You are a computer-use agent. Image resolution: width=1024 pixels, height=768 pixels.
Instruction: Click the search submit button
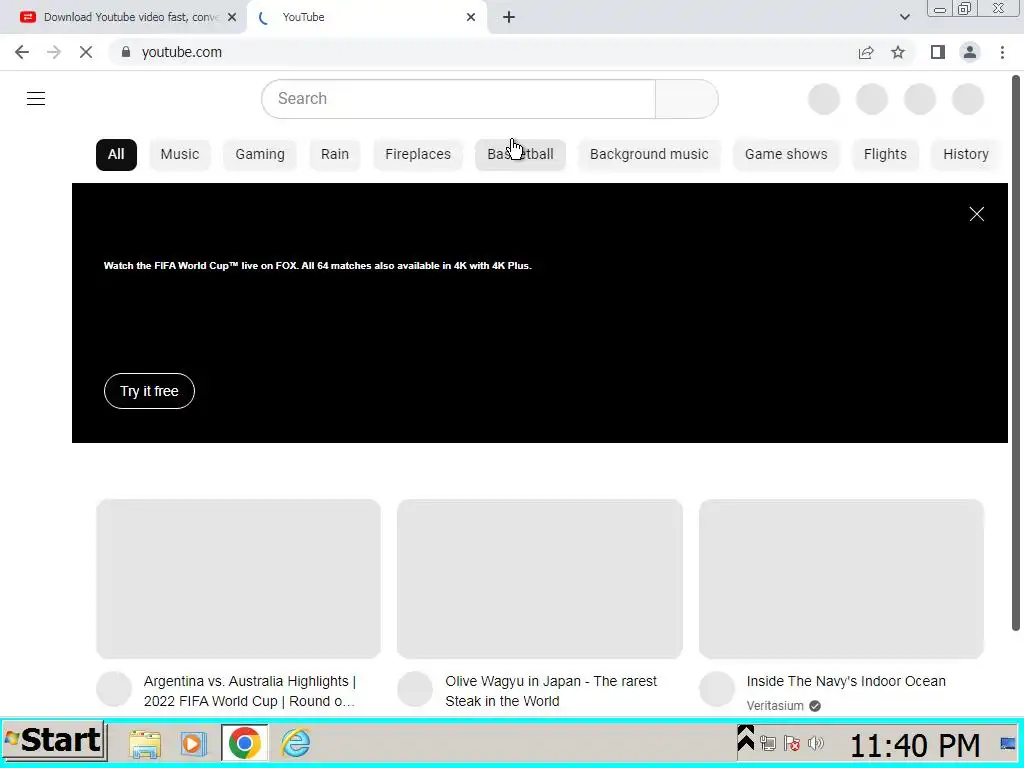point(686,99)
